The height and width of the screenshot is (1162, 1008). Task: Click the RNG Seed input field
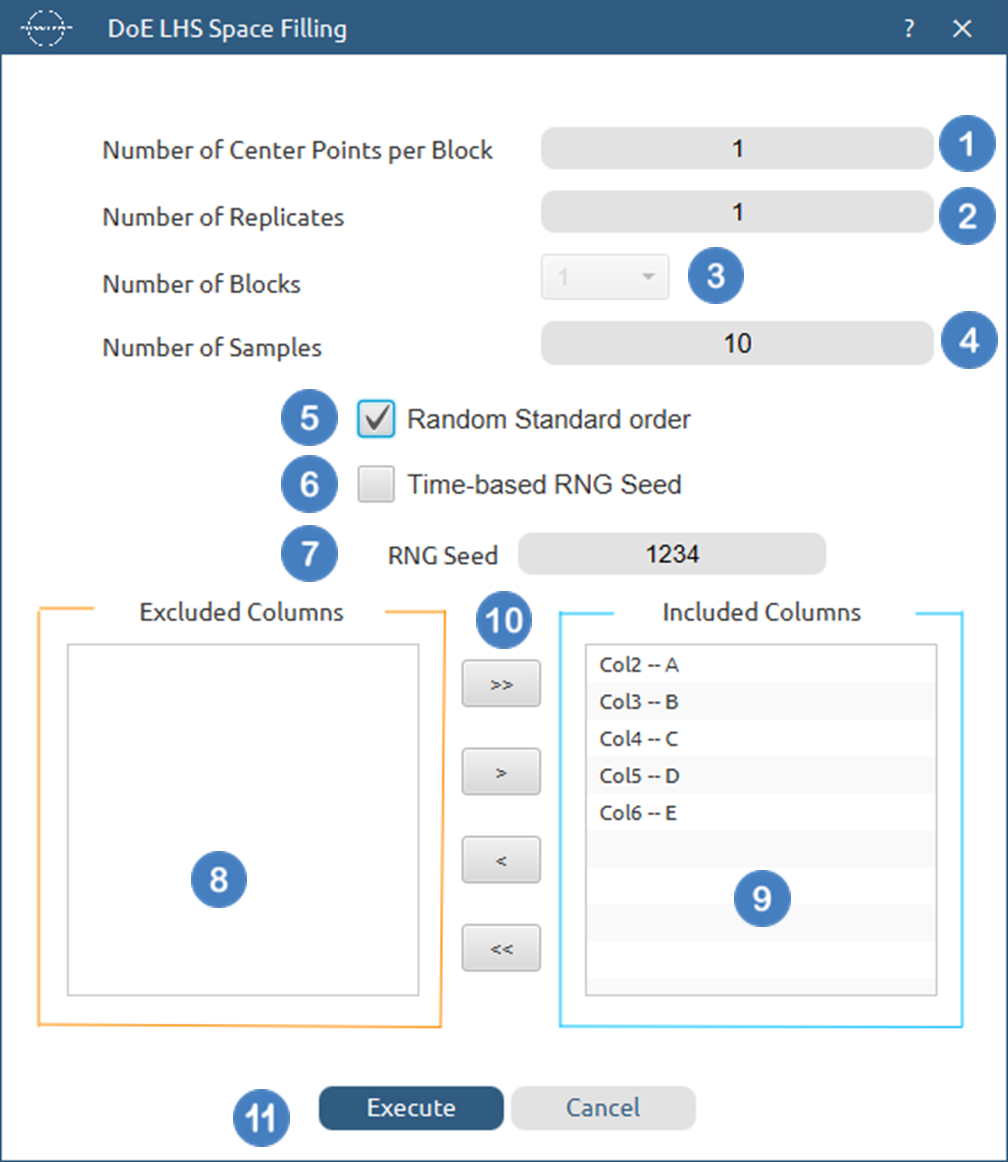pos(672,553)
